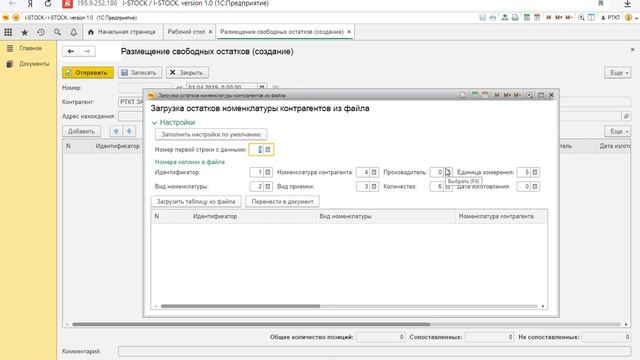Click Перенести в документ

coord(282,202)
